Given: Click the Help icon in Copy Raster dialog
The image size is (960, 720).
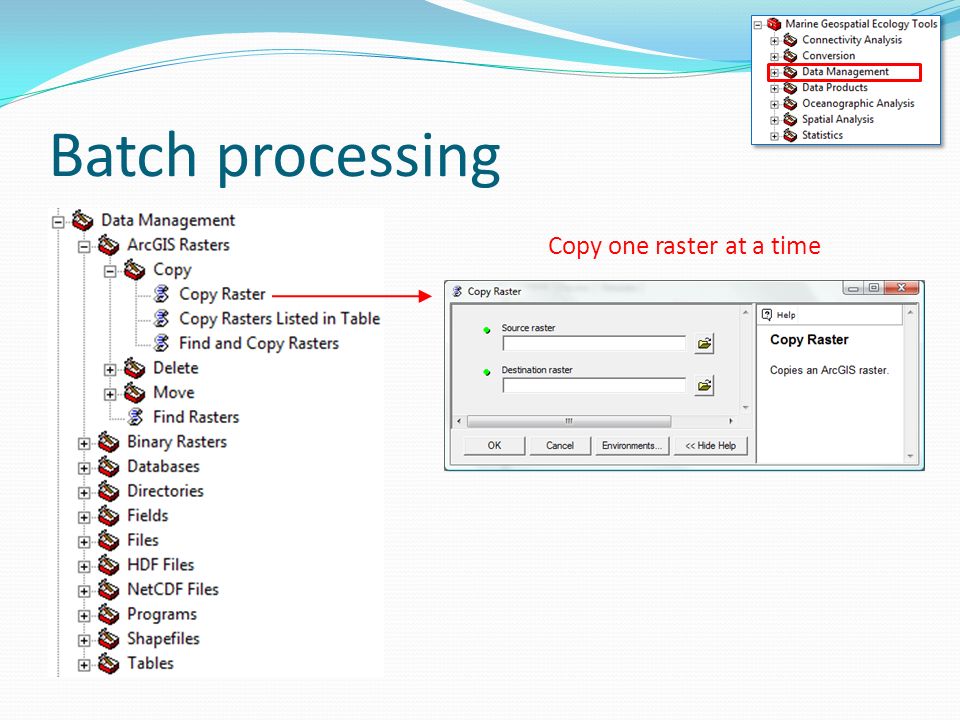Looking at the screenshot, I should [x=767, y=315].
